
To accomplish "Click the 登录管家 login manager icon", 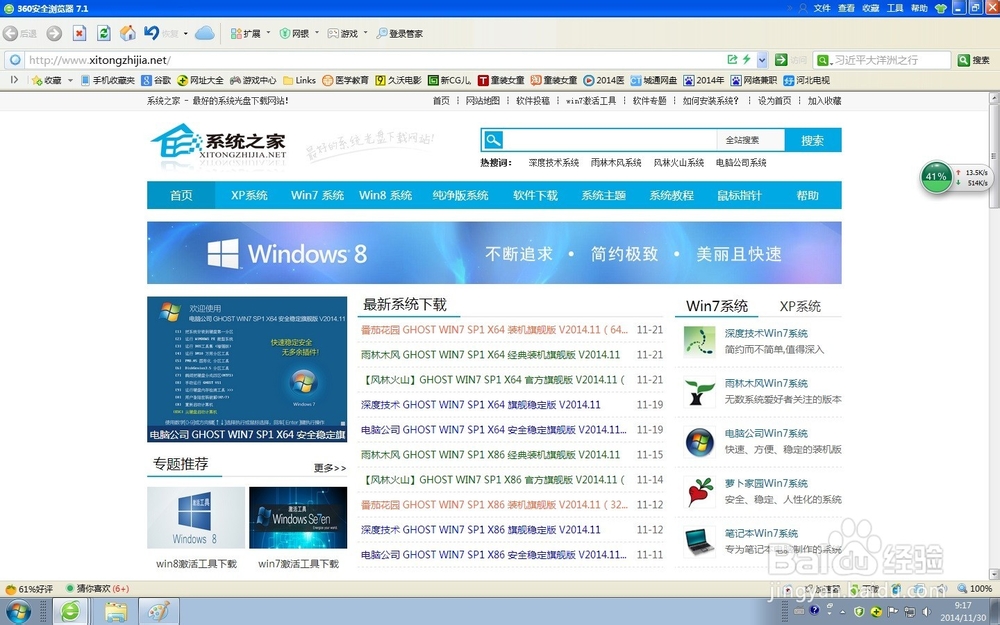I will (x=399, y=33).
